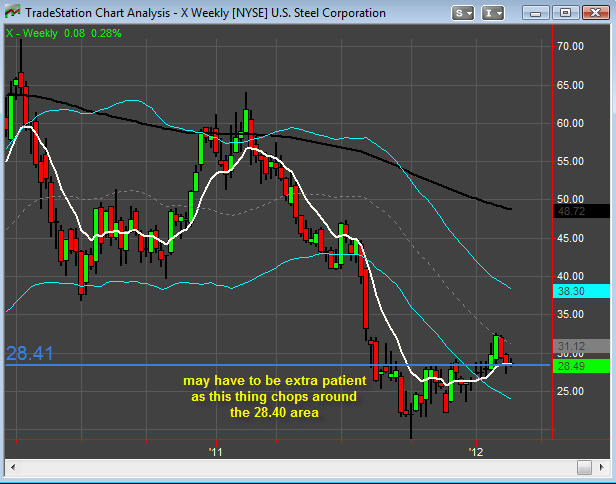Click the horizontal scrollbar thumb
This screenshot has width=616, height=484.
(x=585, y=467)
